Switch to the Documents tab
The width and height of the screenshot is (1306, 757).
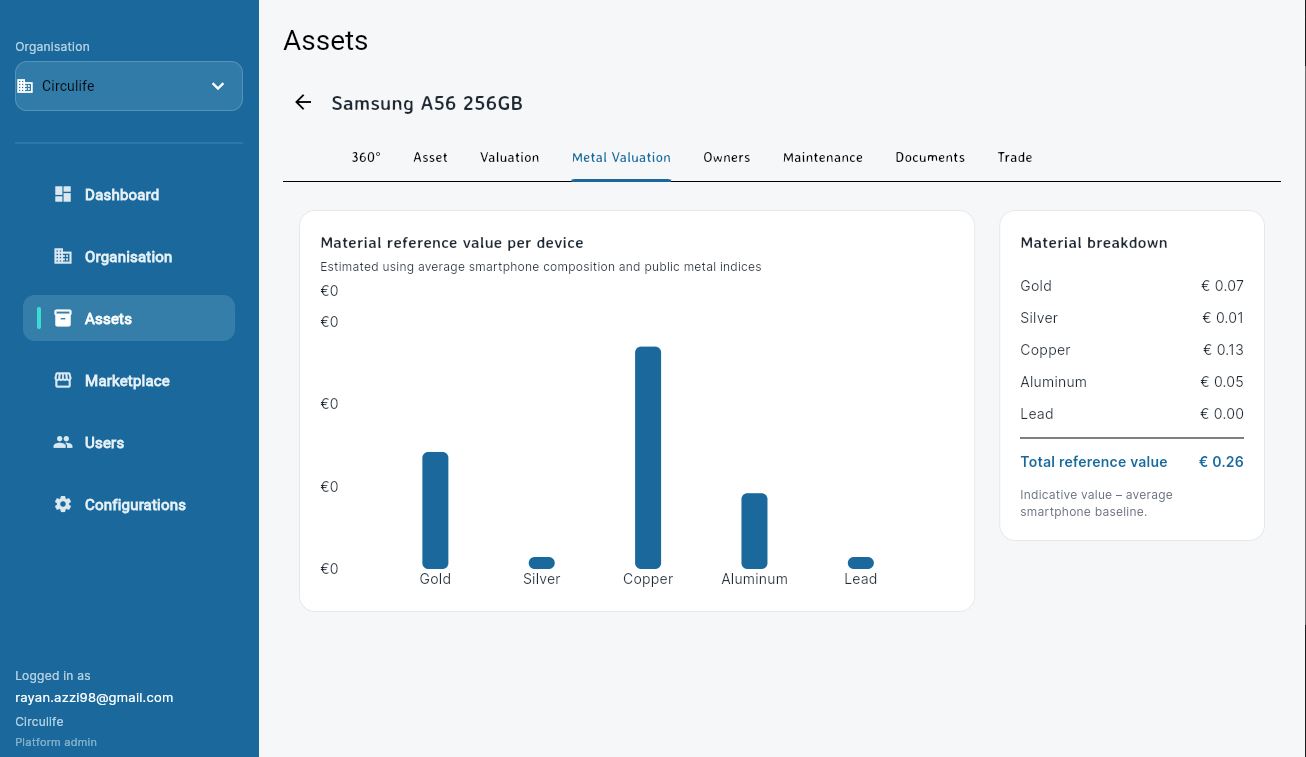[x=929, y=157]
